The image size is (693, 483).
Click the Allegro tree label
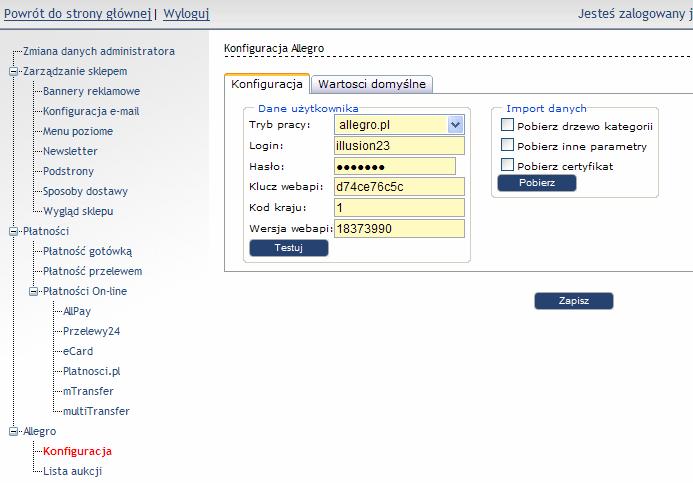pyautogui.click(x=40, y=431)
